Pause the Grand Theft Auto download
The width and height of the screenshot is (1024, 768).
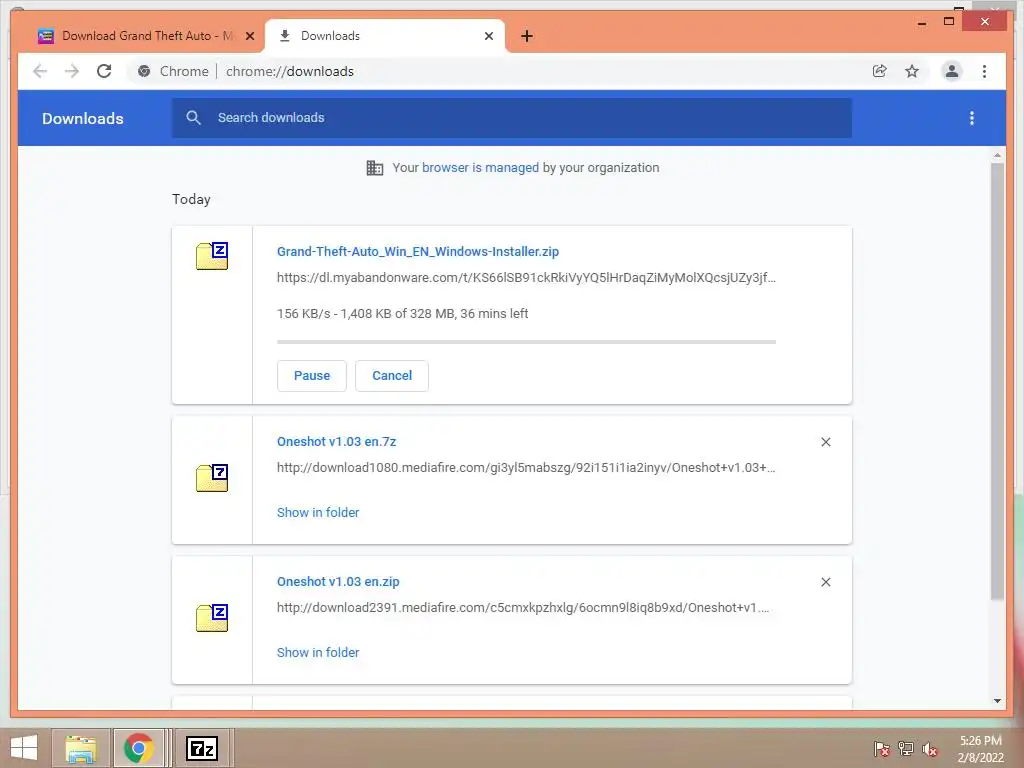point(312,376)
